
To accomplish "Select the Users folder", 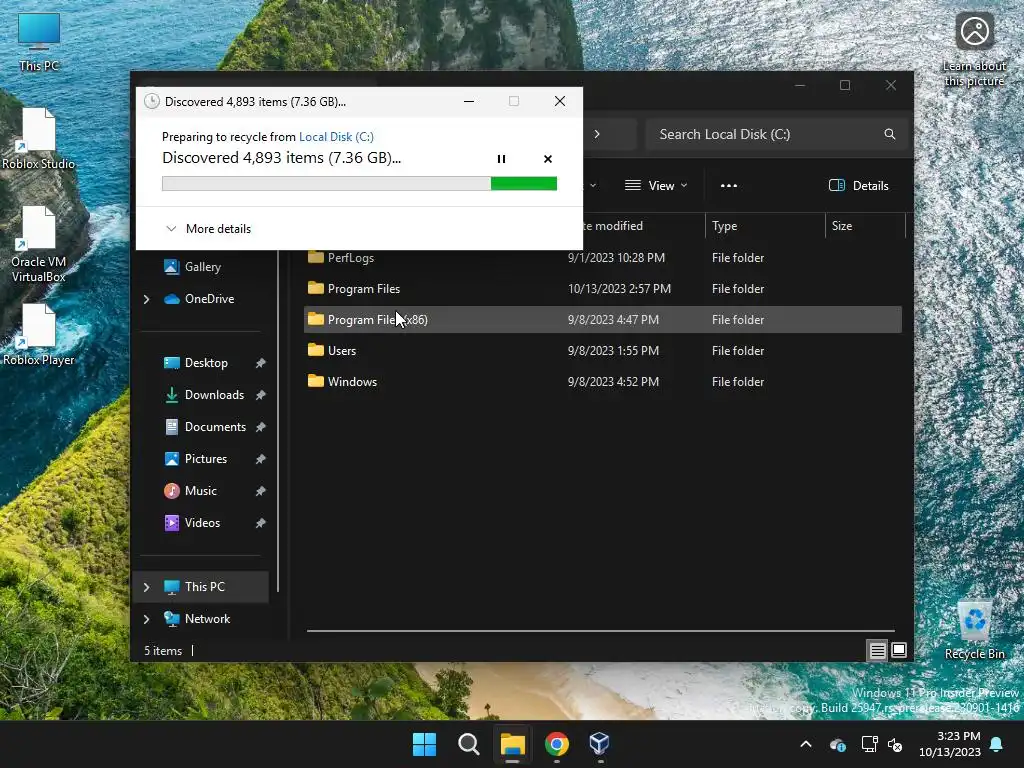I will pos(603,351).
